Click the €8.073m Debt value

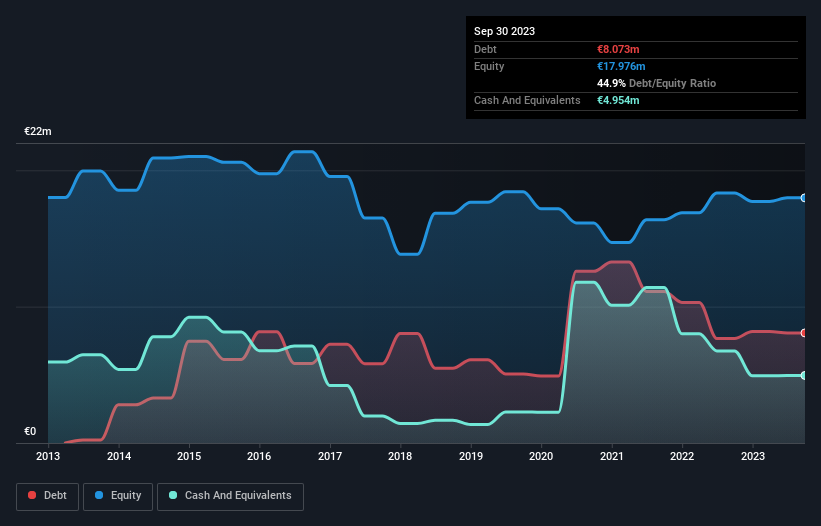point(618,49)
